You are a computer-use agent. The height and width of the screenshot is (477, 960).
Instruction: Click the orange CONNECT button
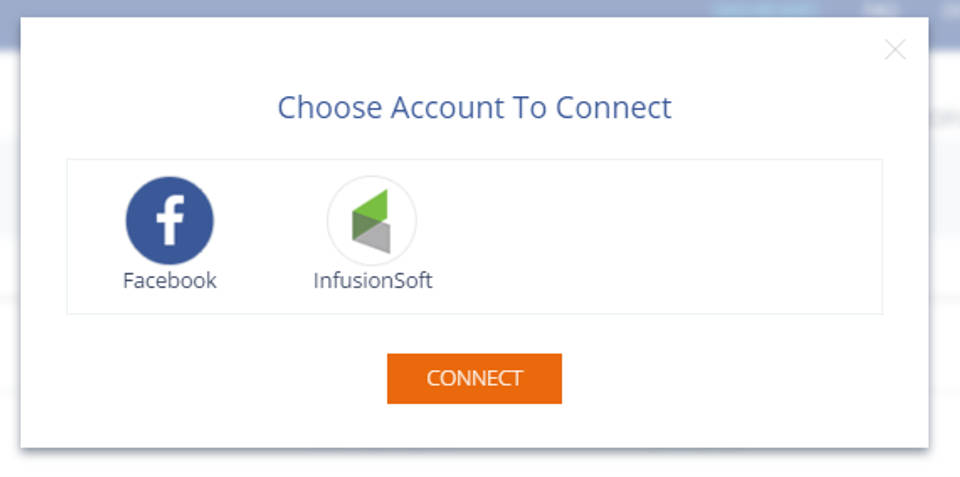474,378
